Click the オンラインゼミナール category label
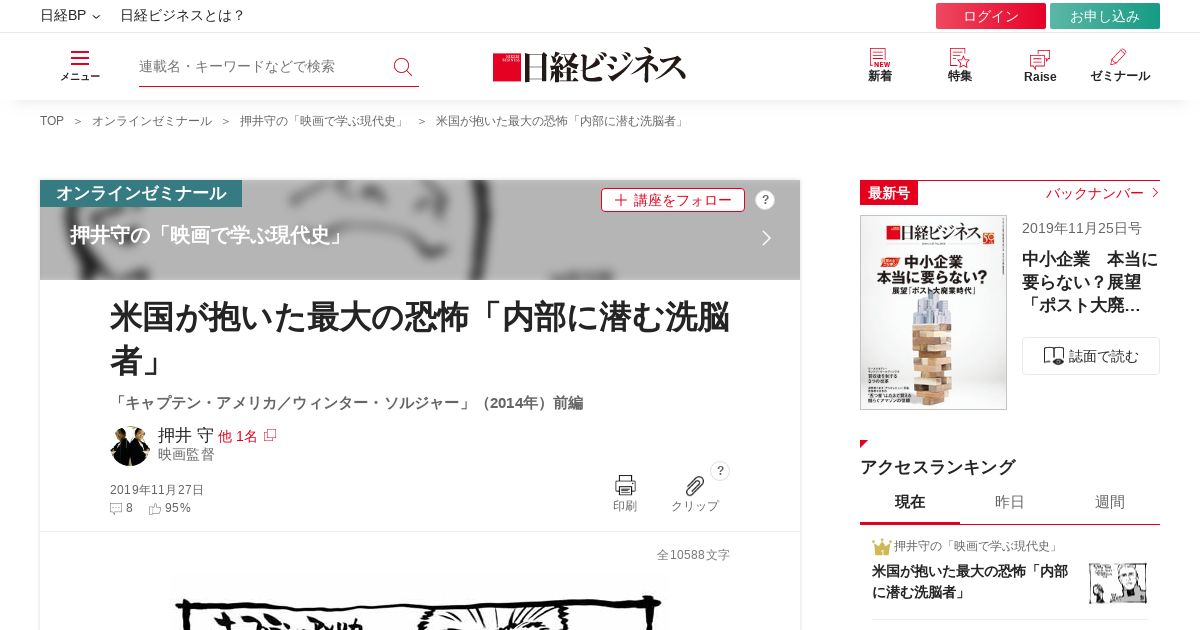The height and width of the screenshot is (630, 1200). 141,193
